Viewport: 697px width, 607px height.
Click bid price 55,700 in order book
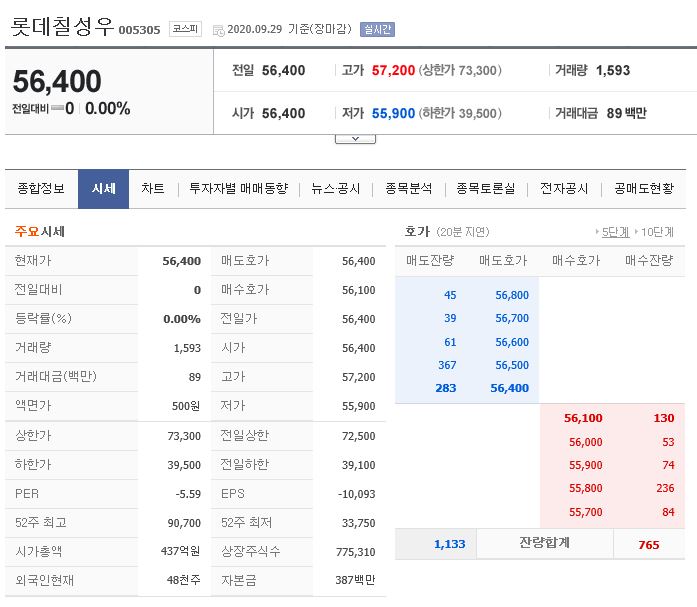click(x=585, y=512)
